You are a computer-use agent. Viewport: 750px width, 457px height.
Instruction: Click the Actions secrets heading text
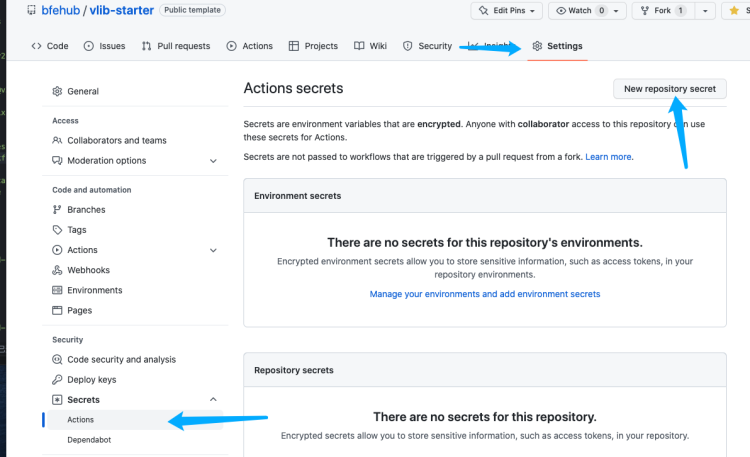pyautogui.click(x=293, y=88)
